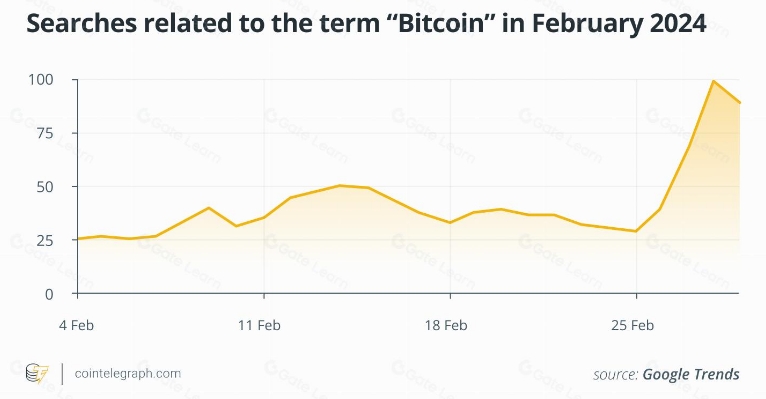Select the peak point near 100

(713, 81)
